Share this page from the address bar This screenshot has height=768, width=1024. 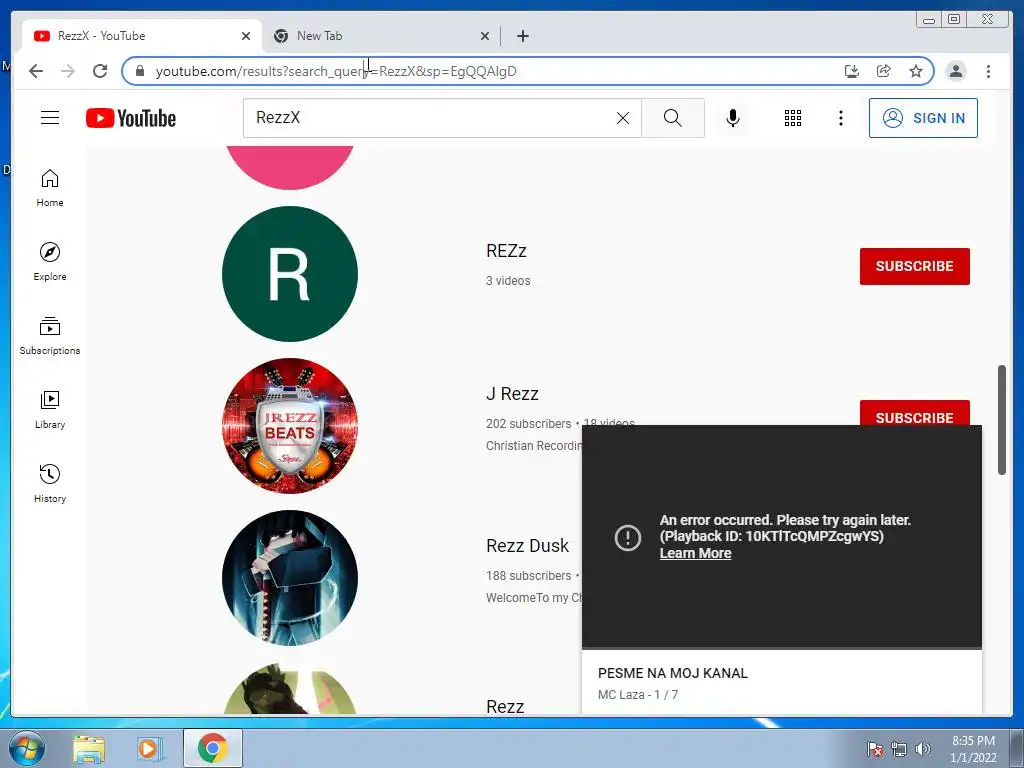(884, 71)
